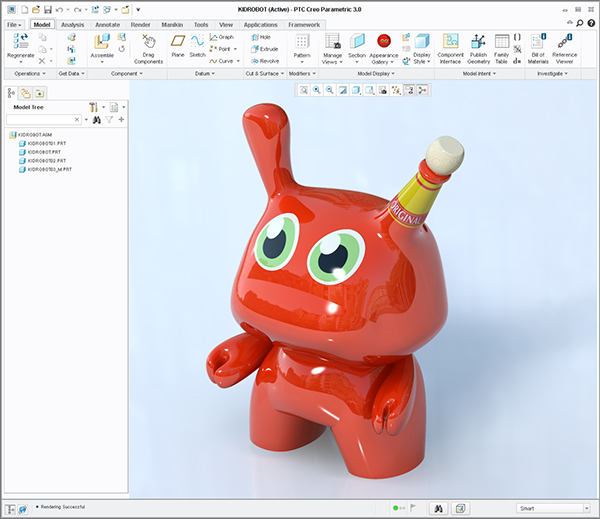Toggle annotation display in graphics toolbar
The height and width of the screenshot is (519, 600).
coord(409,90)
